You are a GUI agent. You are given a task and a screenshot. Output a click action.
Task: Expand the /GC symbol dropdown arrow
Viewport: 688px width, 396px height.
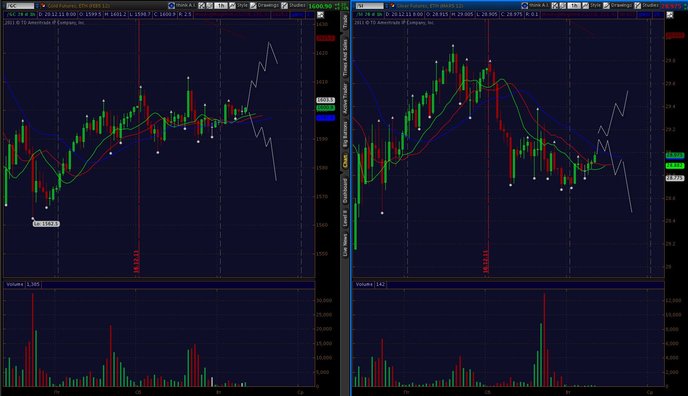click(x=37, y=6)
